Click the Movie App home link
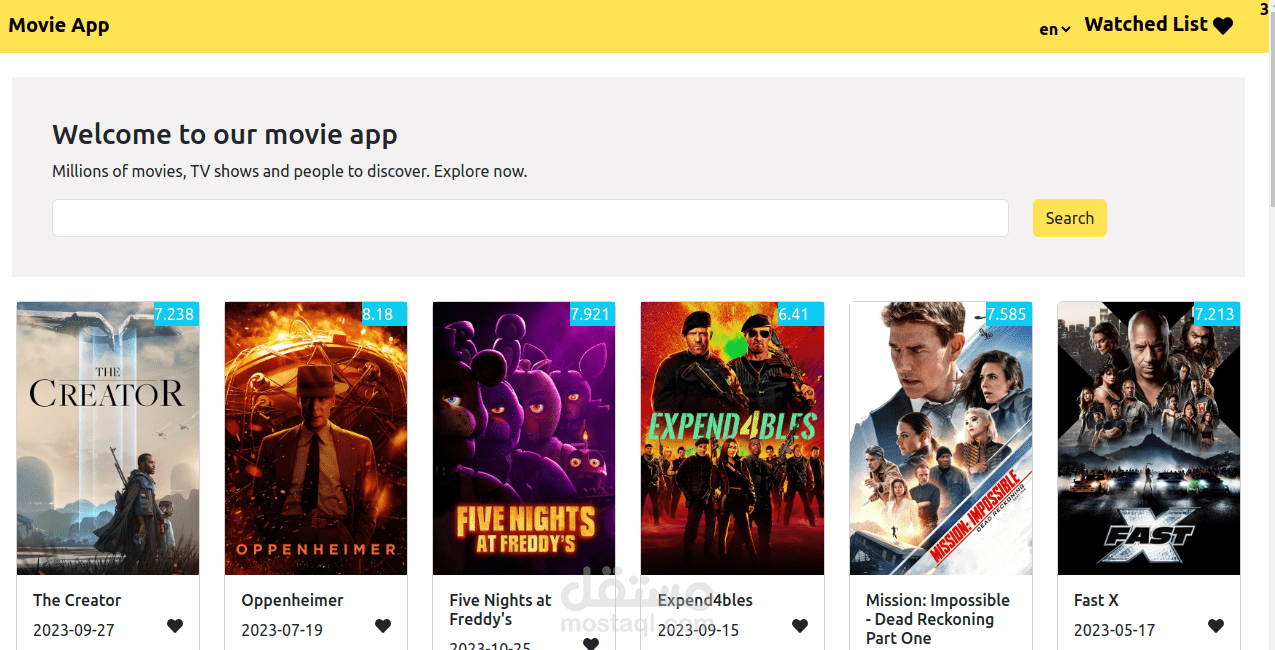This screenshot has width=1275, height=650. pos(58,24)
